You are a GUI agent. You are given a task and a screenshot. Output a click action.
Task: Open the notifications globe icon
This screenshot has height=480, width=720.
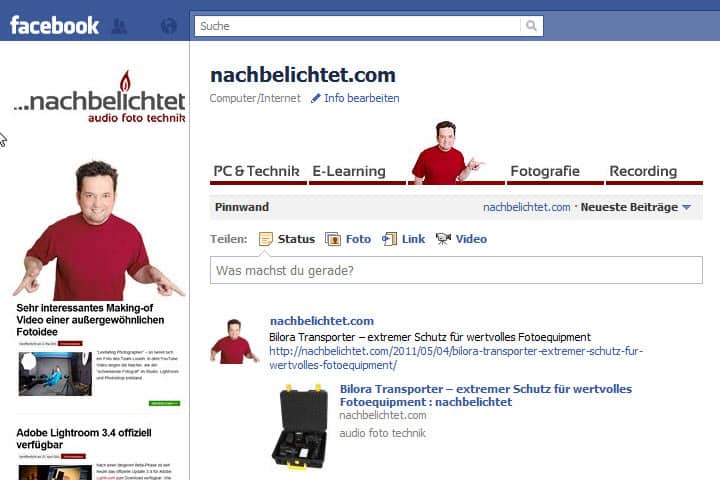169,26
